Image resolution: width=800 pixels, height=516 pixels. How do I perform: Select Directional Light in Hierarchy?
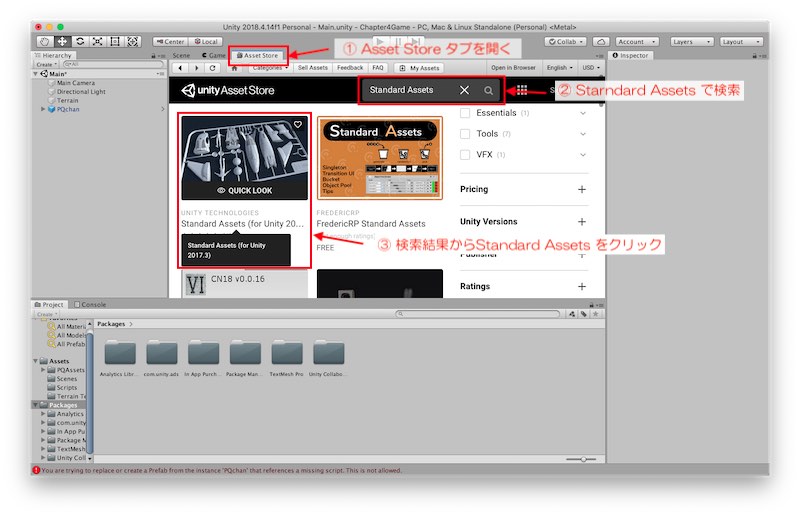coord(81,92)
